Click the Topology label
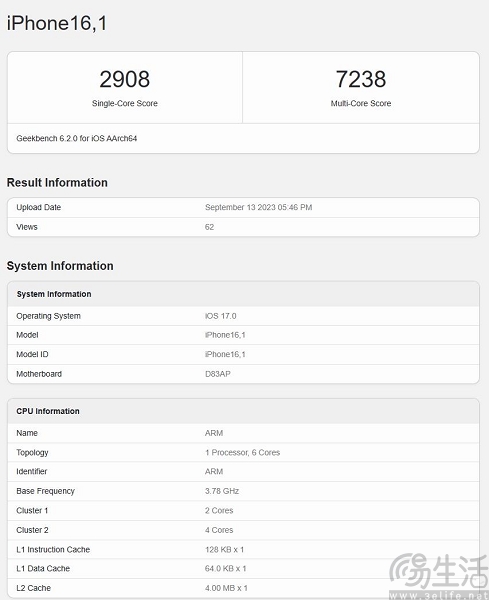 [x=32, y=453]
